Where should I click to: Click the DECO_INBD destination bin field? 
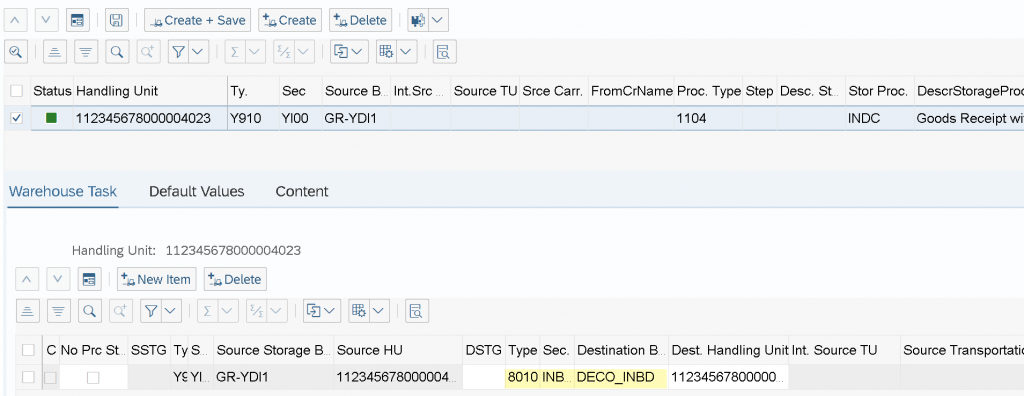click(x=621, y=377)
